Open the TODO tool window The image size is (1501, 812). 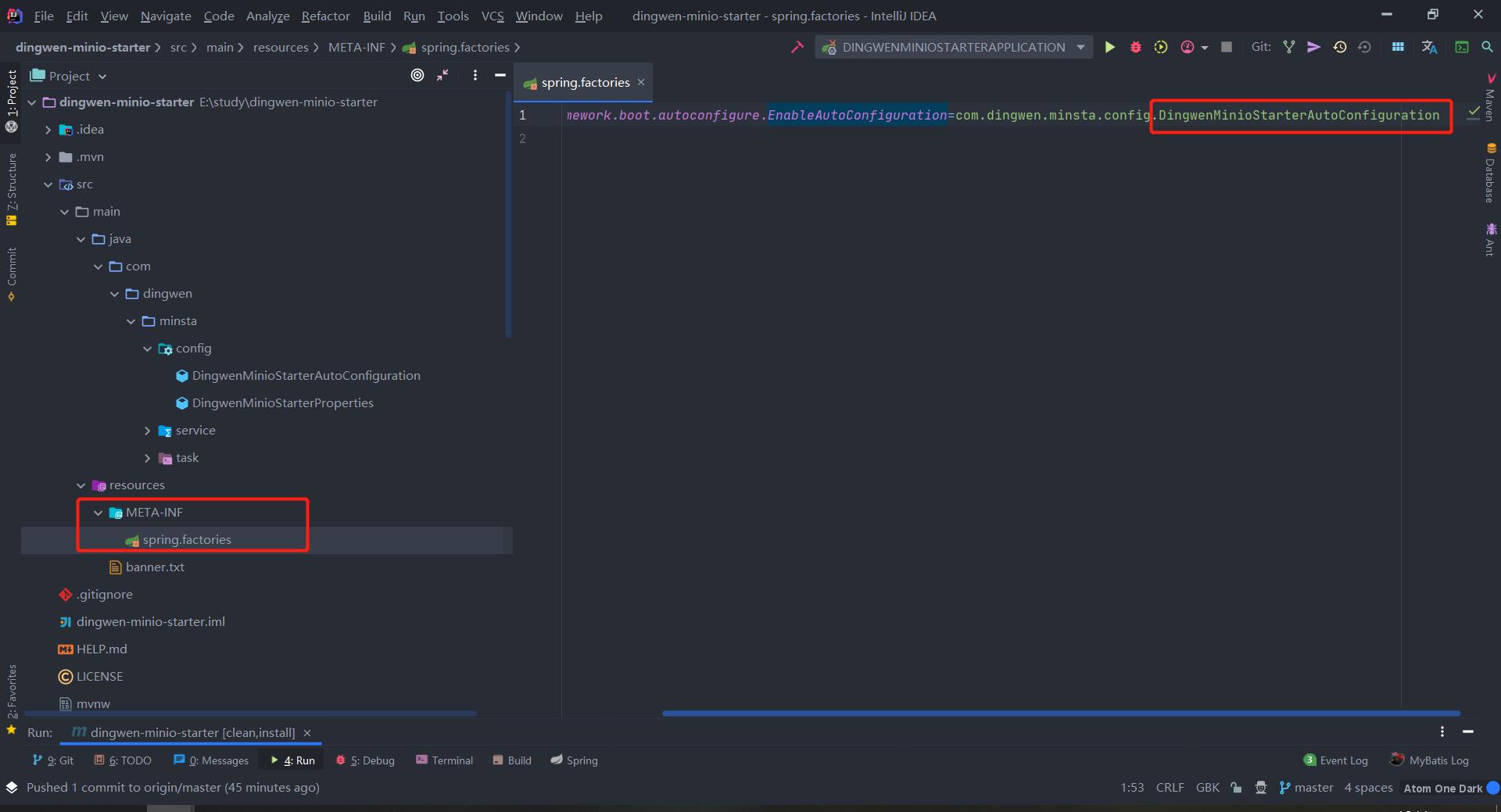[123, 760]
